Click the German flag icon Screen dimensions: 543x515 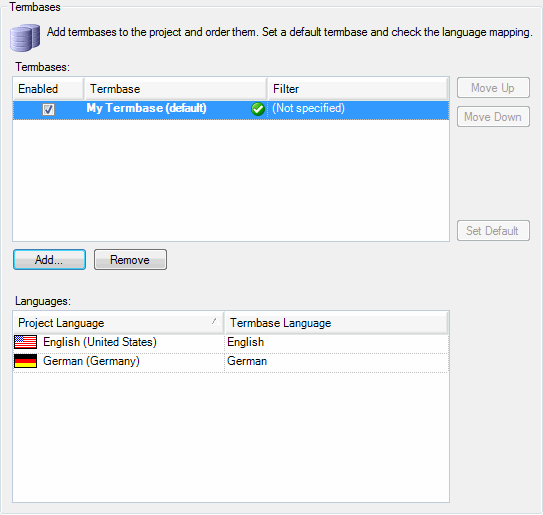(x=25, y=361)
